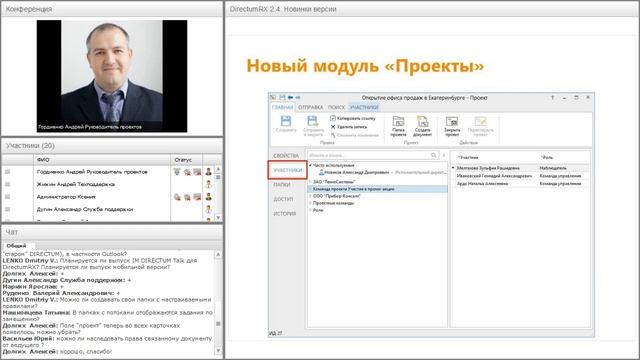The height and width of the screenshot is (360, 640).
Task: Click the user avatar icon in Администратор Ксения row
Action: tap(209, 197)
